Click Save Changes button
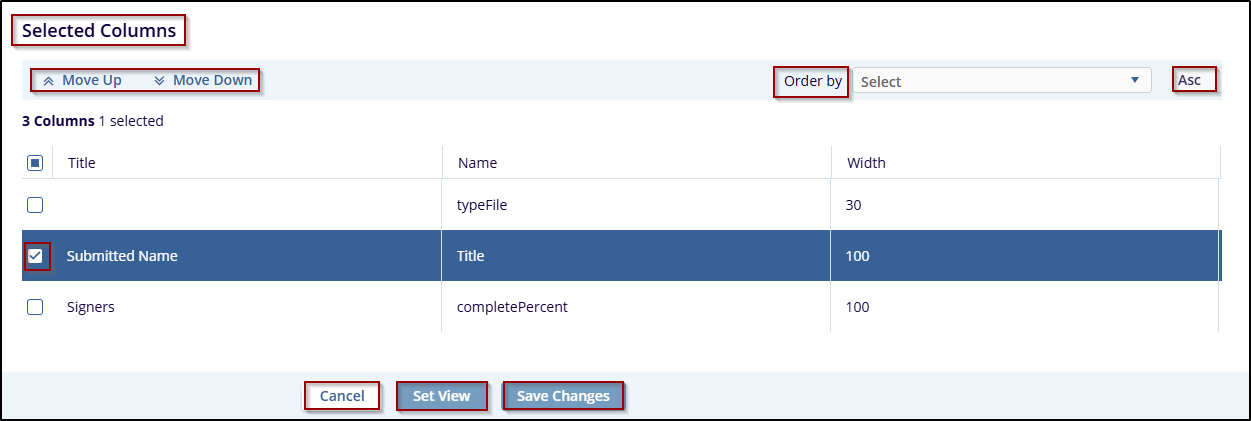The image size is (1251, 421). [563, 396]
